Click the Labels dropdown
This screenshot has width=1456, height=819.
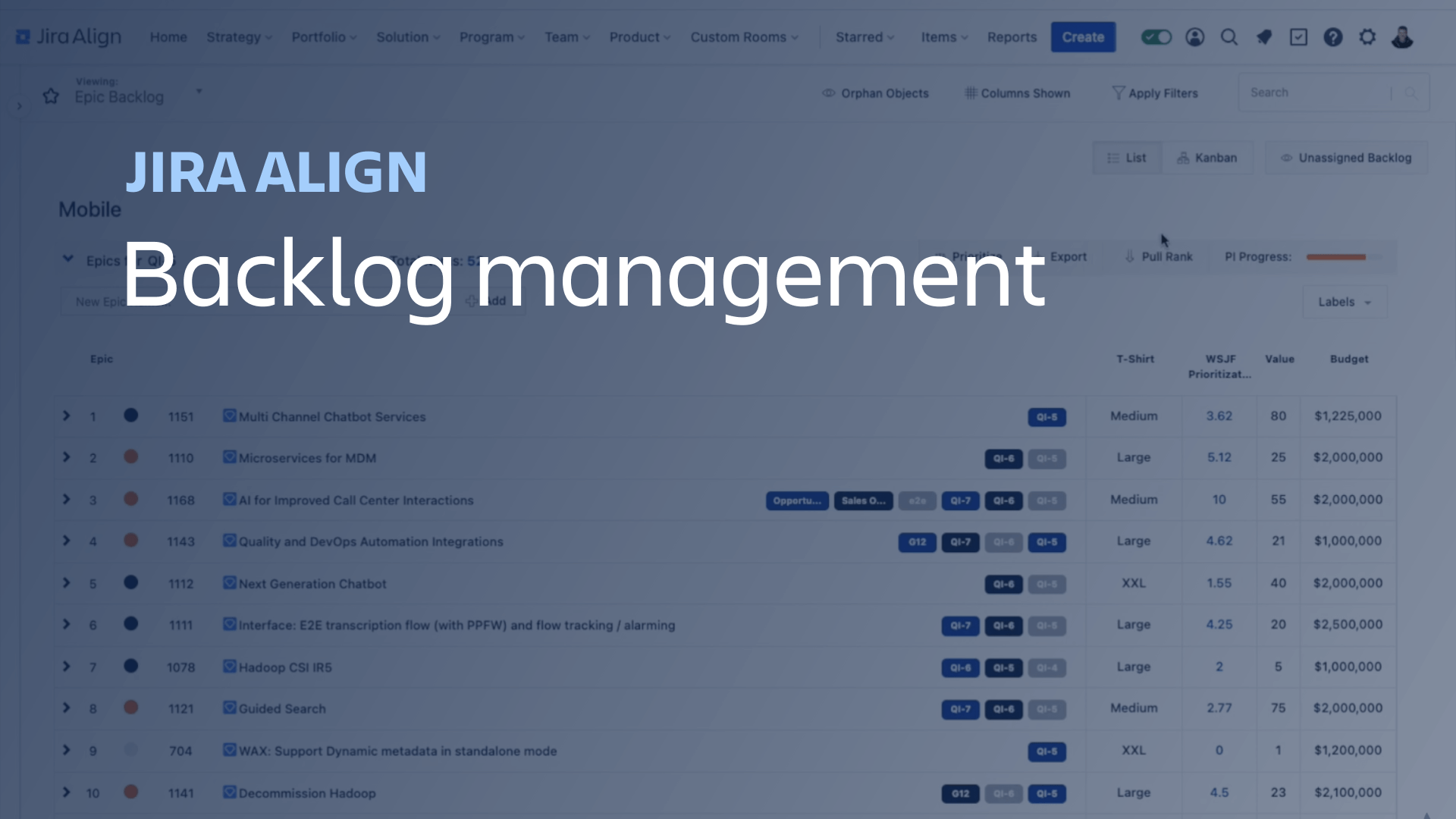tap(1345, 302)
